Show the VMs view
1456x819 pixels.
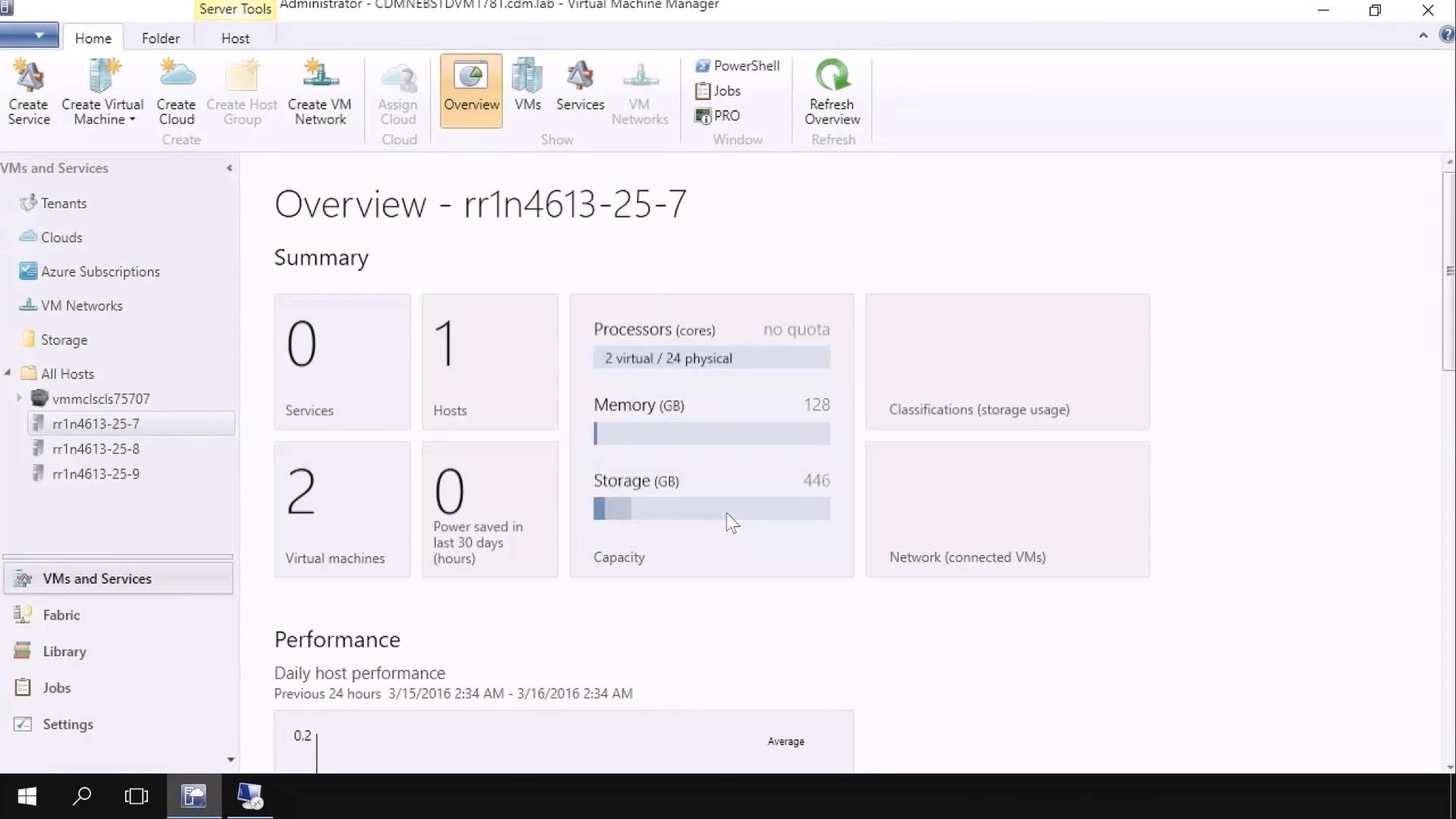[528, 85]
